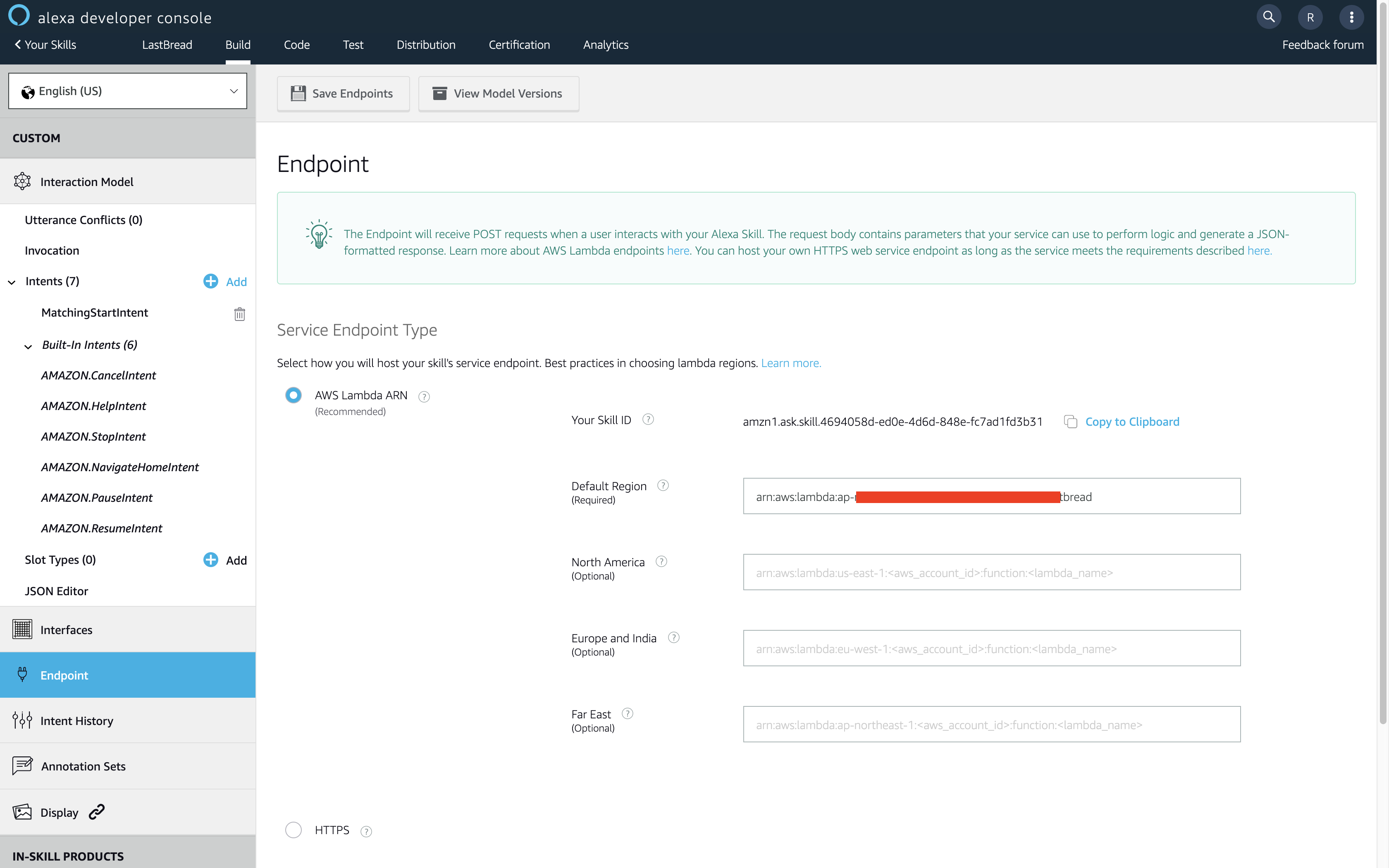Click the help icon next to Your Skill ID
Image resolution: width=1389 pixels, height=868 pixels.
click(647, 420)
